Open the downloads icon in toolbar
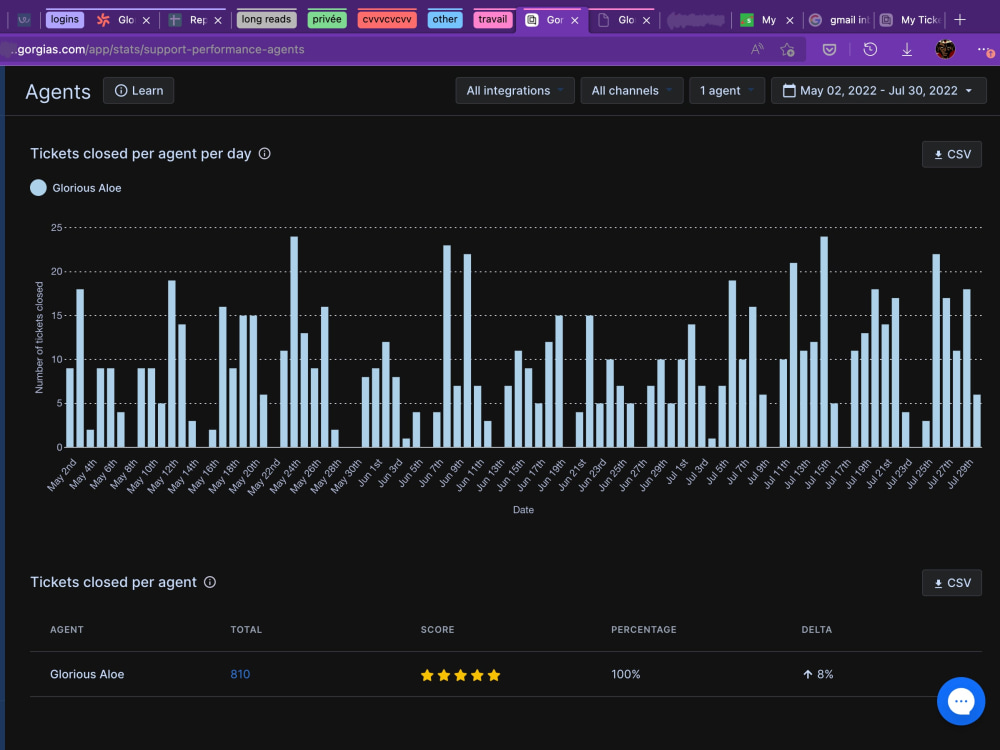 click(906, 49)
